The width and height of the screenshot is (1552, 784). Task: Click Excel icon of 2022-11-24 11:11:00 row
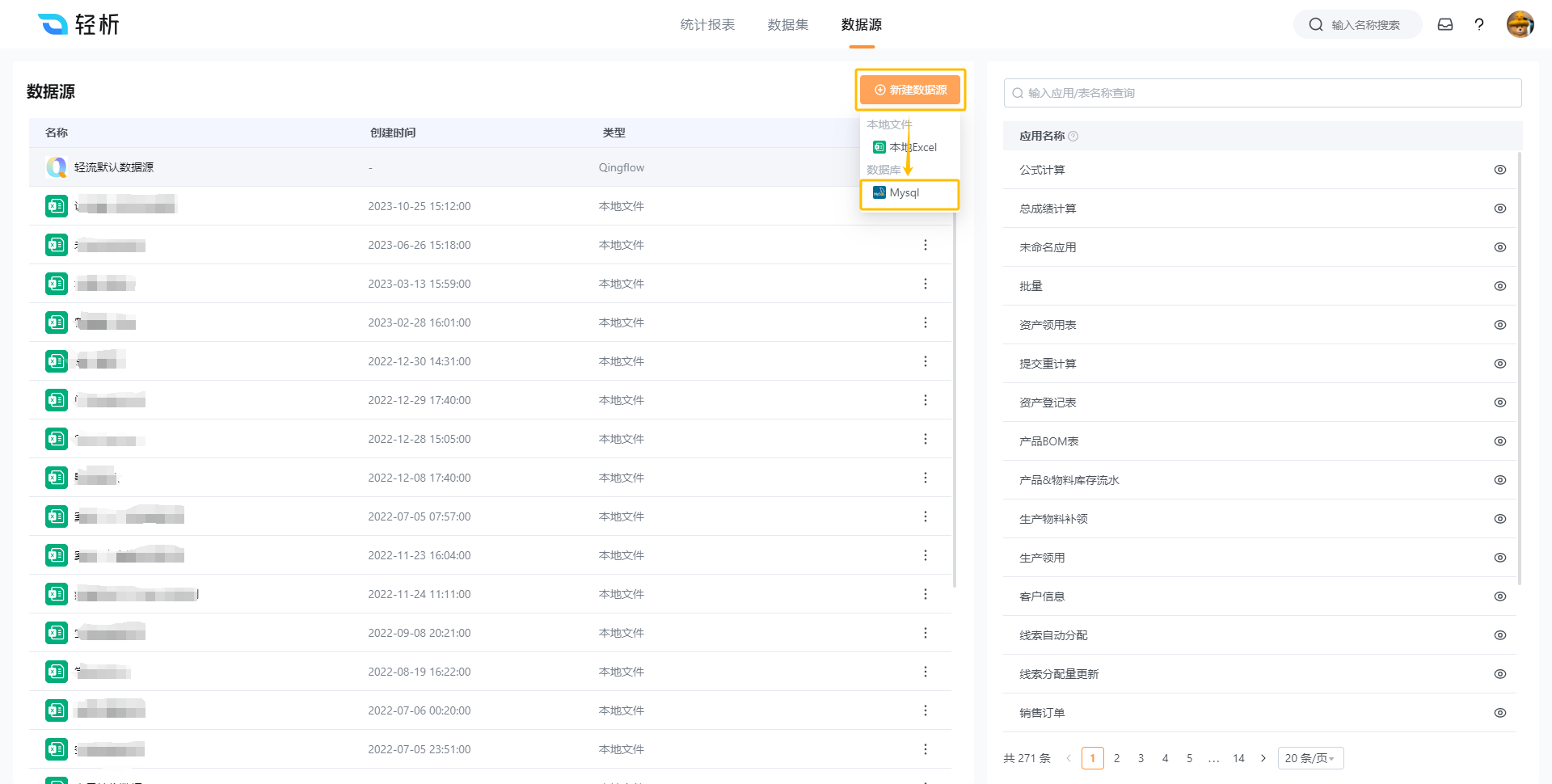pyautogui.click(x=56, y=594)
